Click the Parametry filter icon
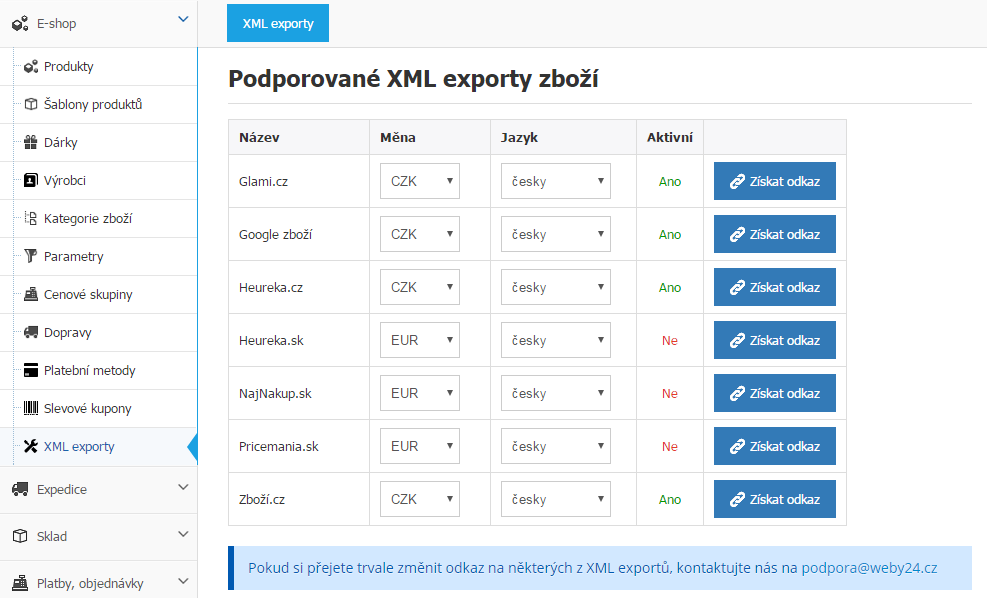 click(x=31, y=256)
